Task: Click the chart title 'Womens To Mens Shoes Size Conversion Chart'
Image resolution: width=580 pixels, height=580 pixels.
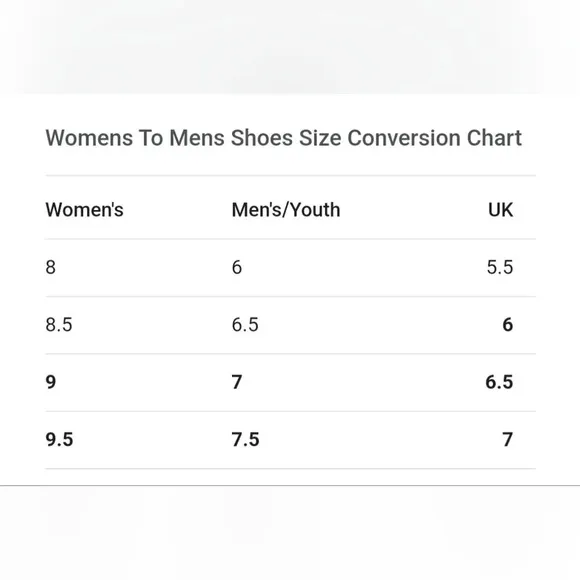Action: coord(283,138)
